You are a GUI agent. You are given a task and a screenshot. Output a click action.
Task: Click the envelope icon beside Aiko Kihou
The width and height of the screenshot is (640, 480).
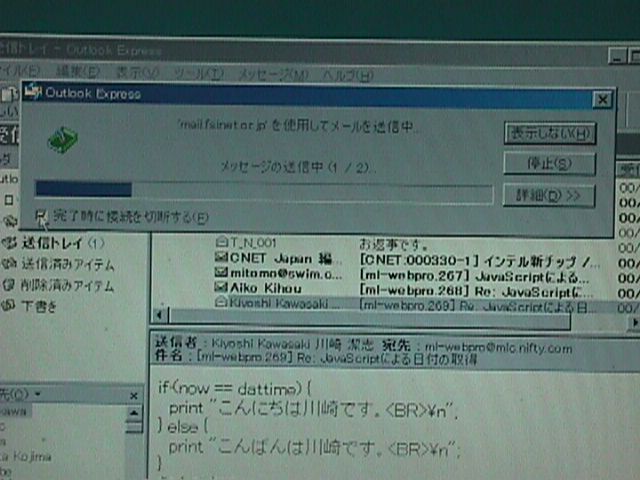point(221,287)
